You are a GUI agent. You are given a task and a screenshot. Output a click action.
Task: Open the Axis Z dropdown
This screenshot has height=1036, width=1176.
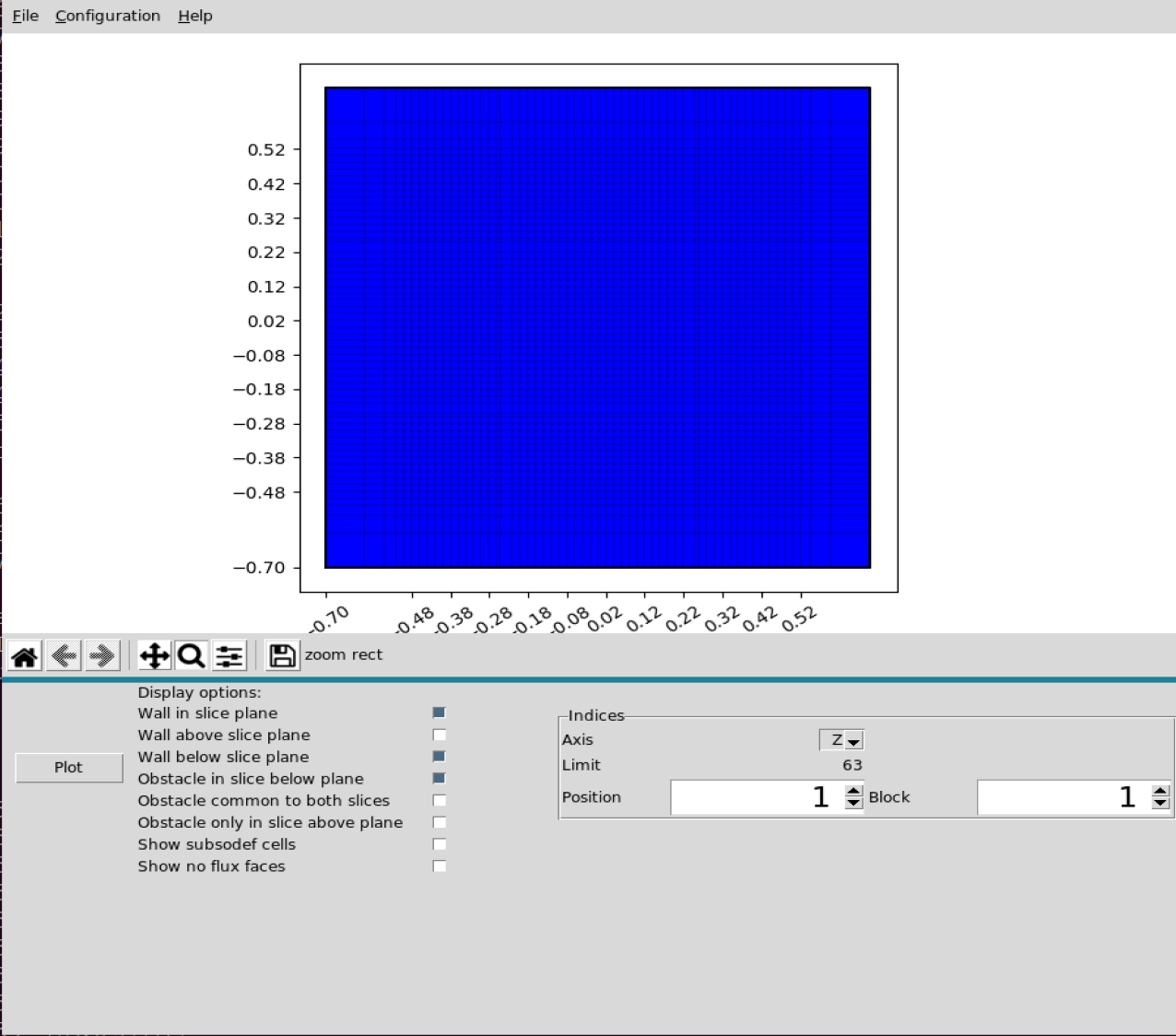coord(841,740)
